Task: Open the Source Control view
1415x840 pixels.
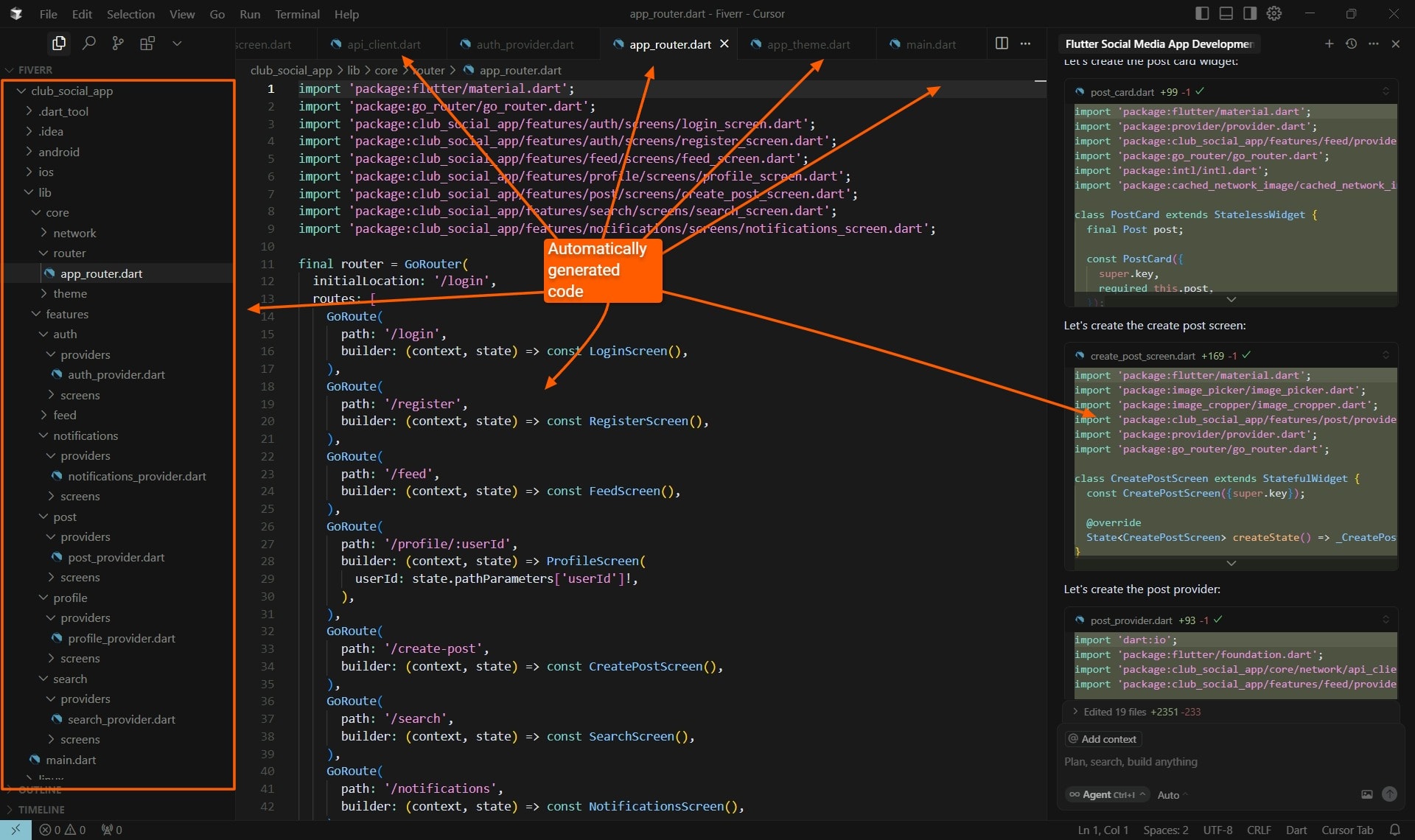Action: point(117,43)
